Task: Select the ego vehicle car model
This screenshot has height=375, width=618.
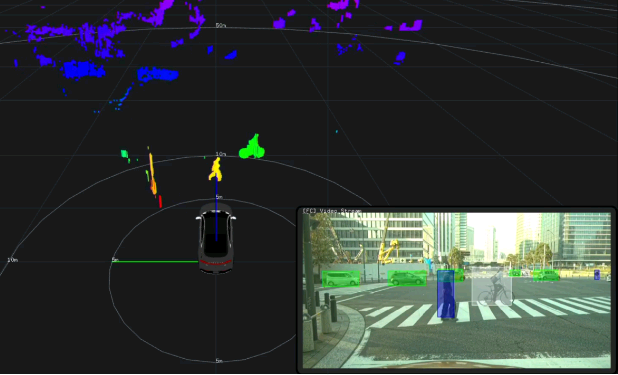Action: (216, 238)
